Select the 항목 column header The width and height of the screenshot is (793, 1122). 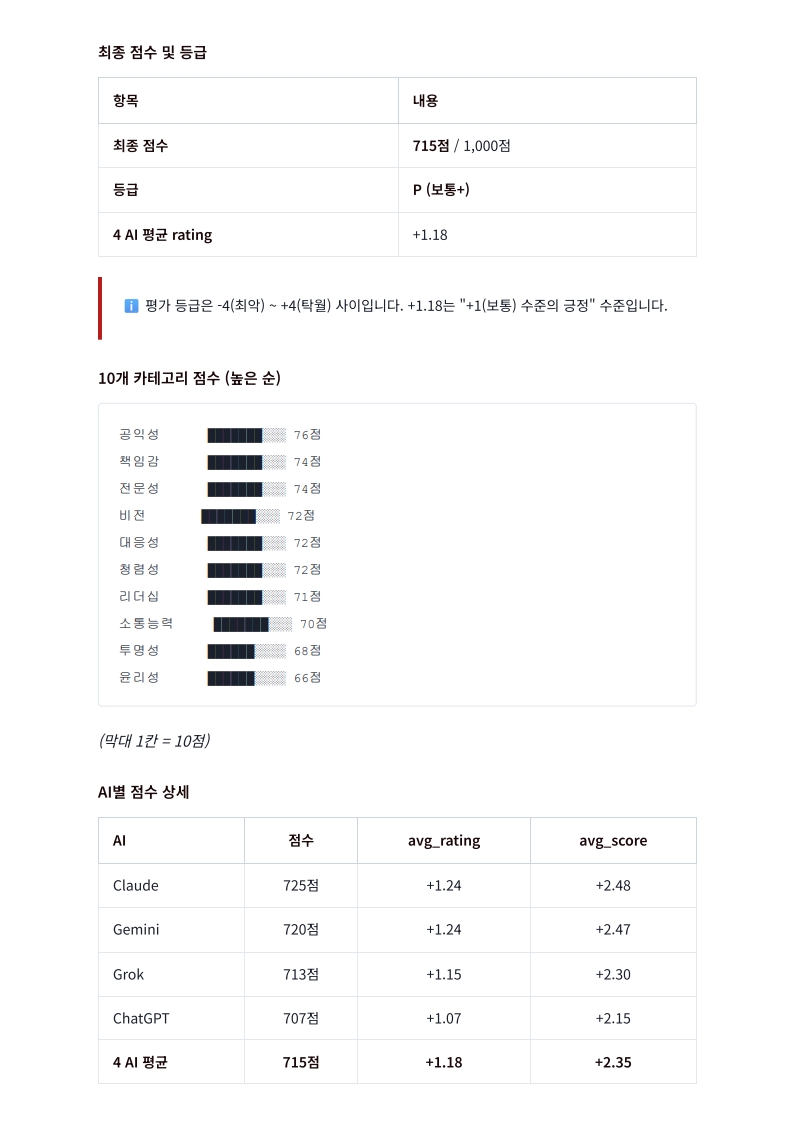[126, 101]
